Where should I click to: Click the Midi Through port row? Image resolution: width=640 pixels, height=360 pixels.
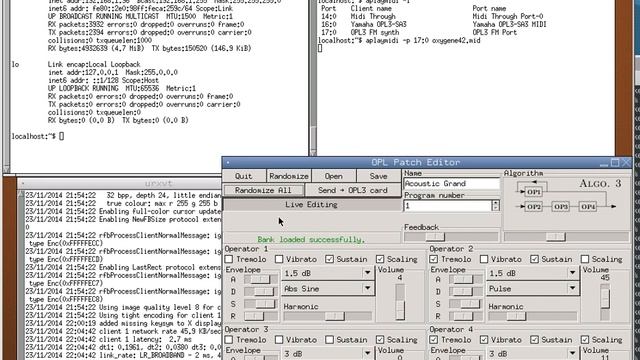click(x=432, y=16)
